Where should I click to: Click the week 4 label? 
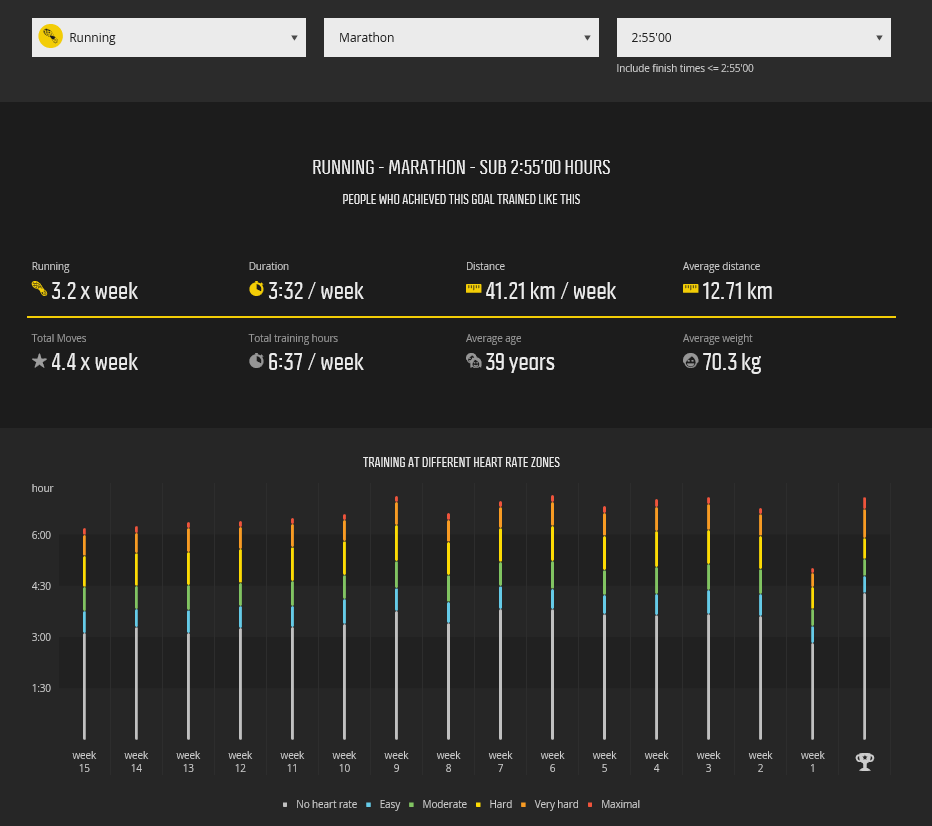tap(656, 761)
